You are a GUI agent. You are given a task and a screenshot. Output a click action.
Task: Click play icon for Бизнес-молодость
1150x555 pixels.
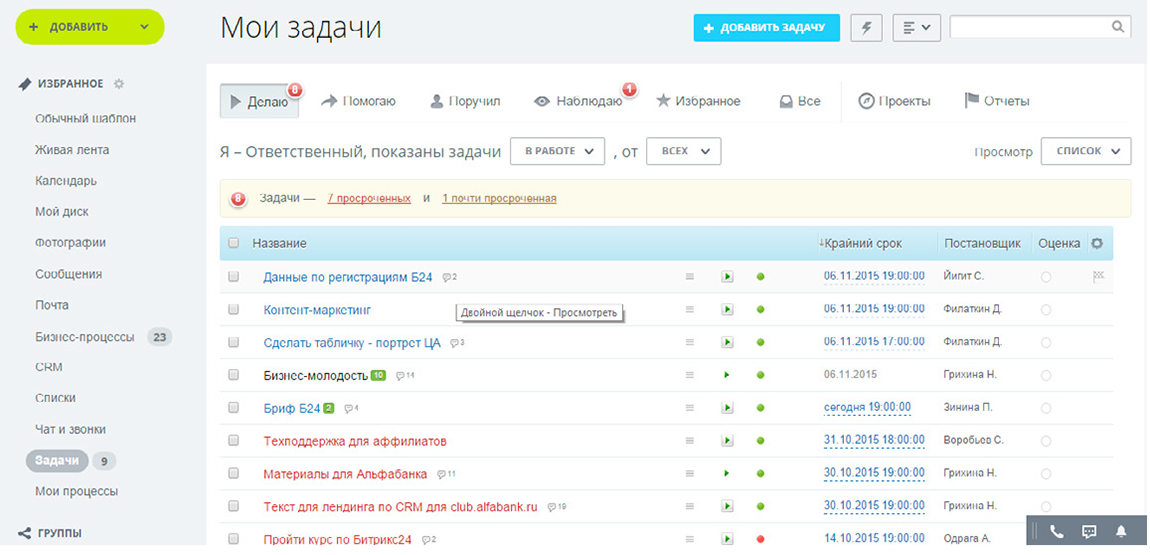[x=727, y=375]
